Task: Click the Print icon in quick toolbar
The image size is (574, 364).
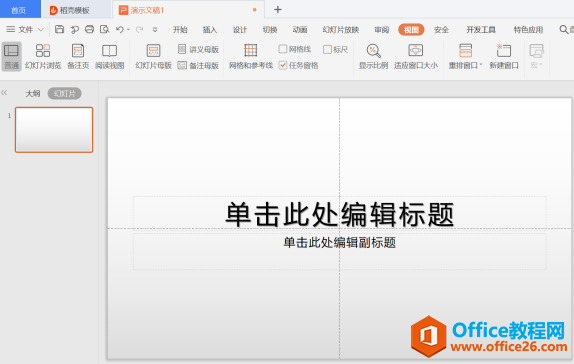Action: click(89, 29)
